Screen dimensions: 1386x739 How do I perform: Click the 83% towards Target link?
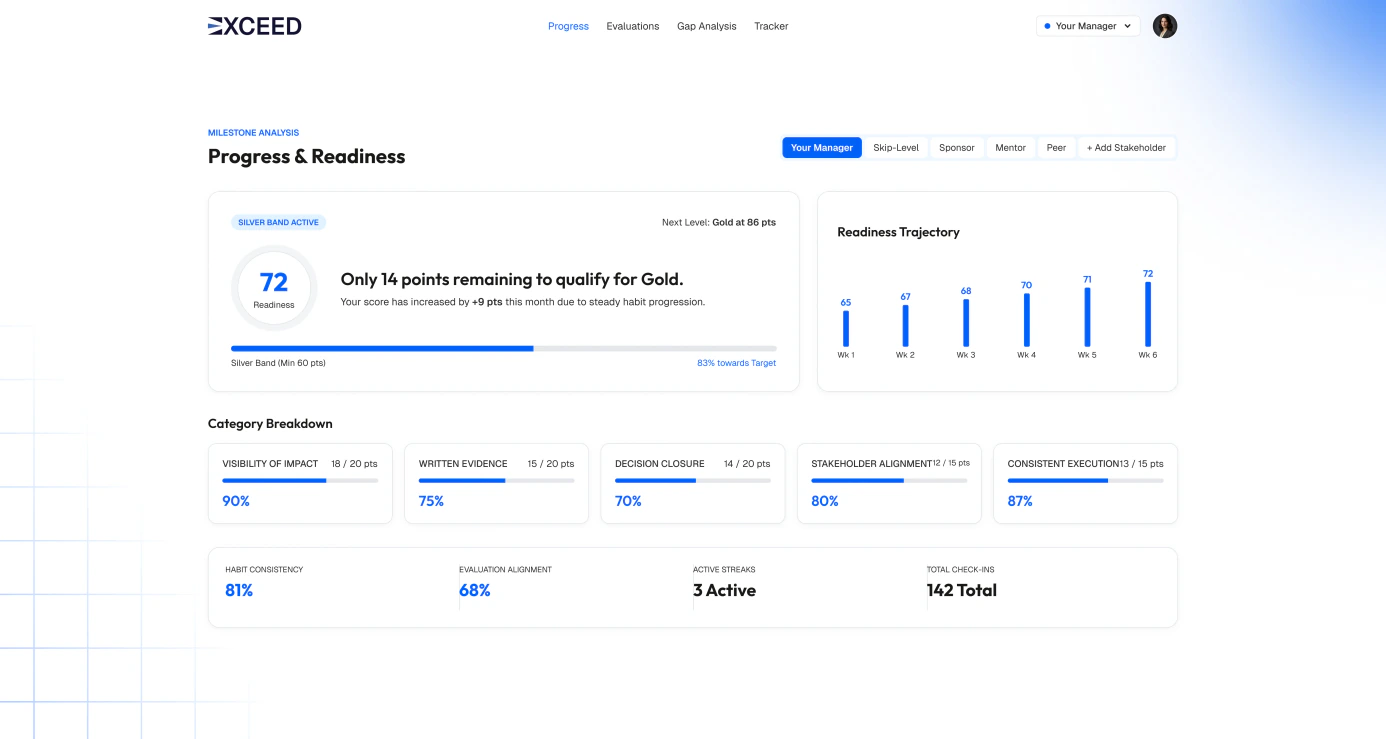point(736,363)
